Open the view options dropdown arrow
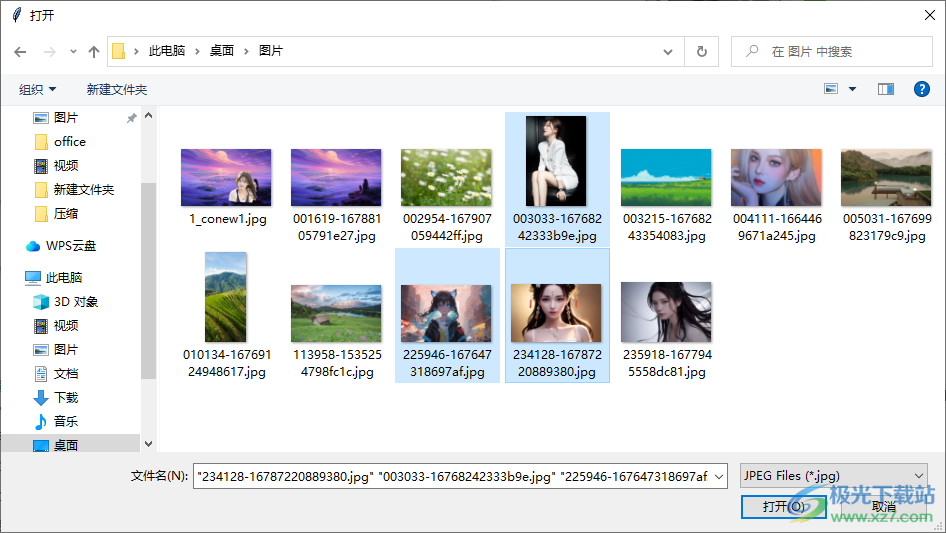The image size is (946, 533). tap(852, 89)
